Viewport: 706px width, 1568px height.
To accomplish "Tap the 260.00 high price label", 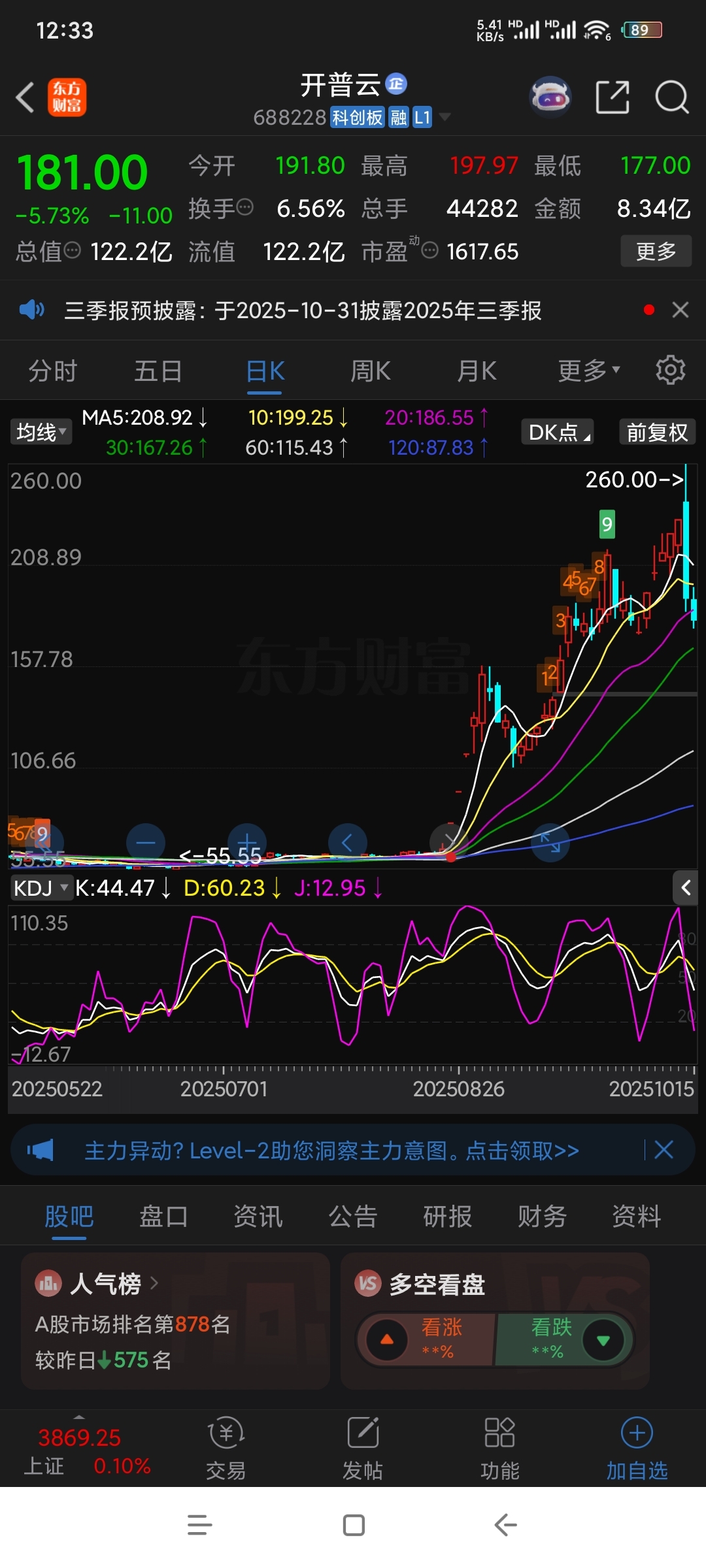I will click(x=633, y=480).
